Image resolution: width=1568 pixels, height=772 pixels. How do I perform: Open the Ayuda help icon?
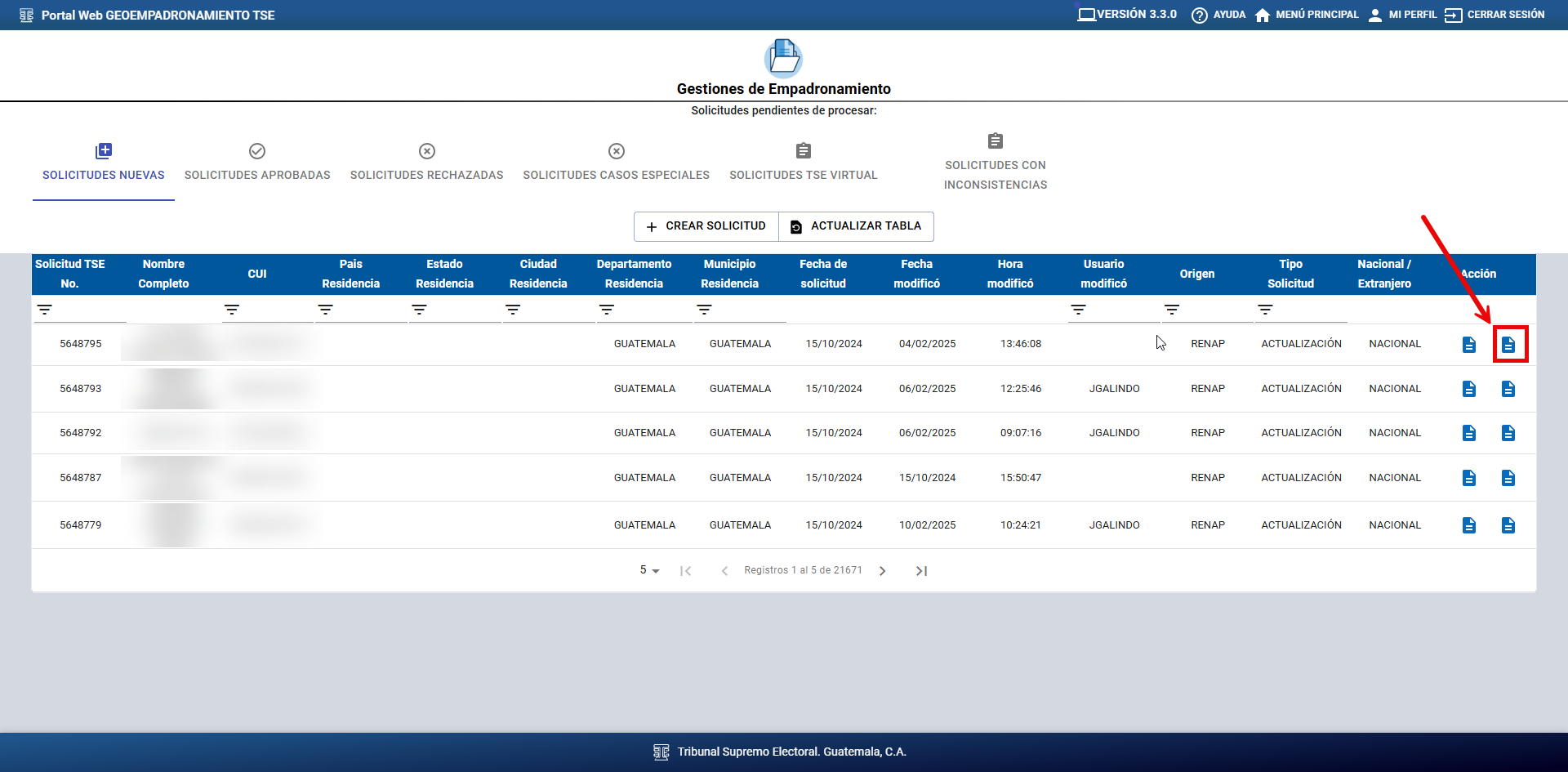click(x=1199, y=16)
